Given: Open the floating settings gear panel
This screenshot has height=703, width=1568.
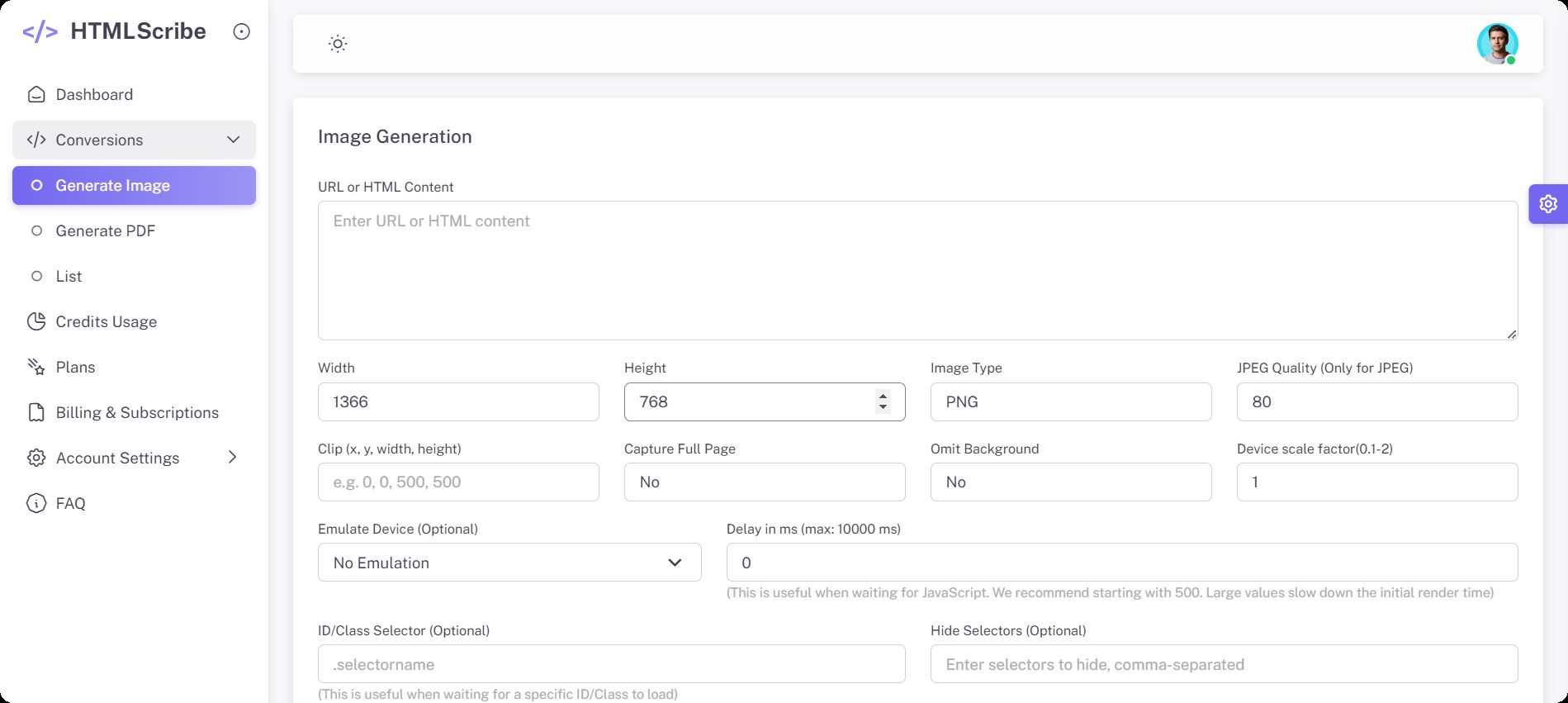Looking at the screenshot, I should (x=1547, y=203).
